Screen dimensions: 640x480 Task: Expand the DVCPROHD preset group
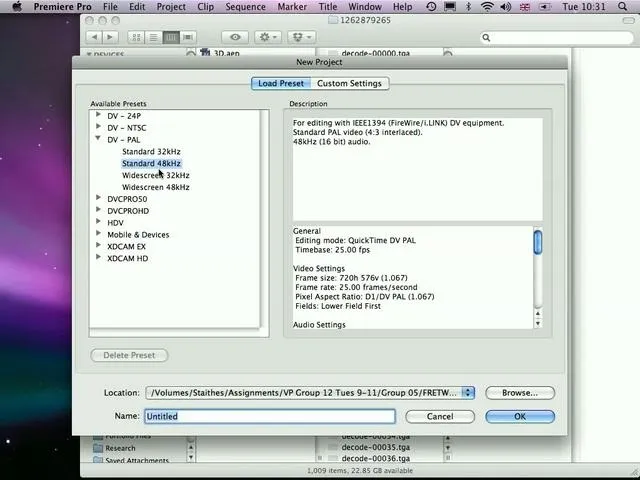[x=98, y=210]
